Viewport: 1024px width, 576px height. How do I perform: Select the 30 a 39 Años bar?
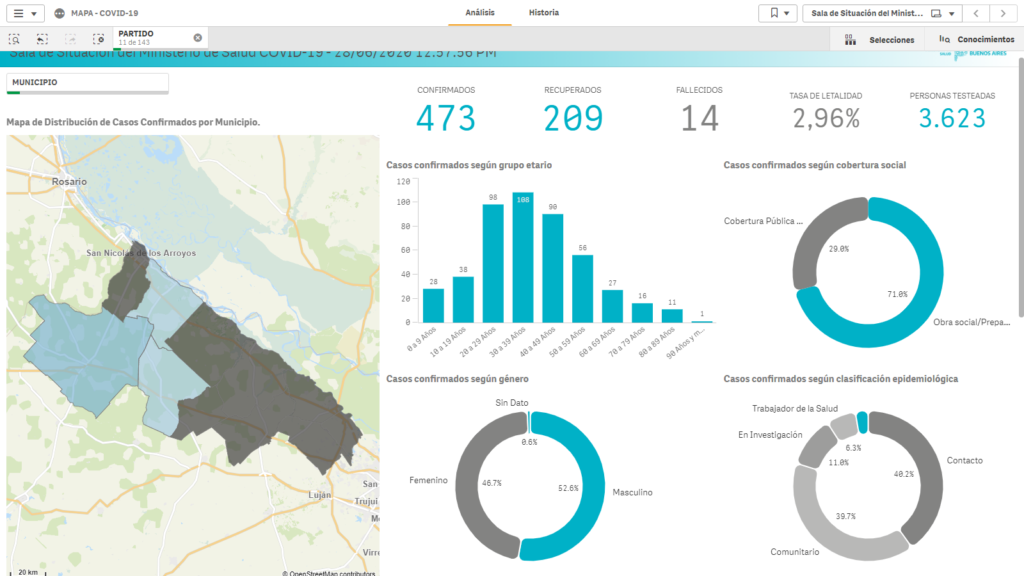click(522, 258)
